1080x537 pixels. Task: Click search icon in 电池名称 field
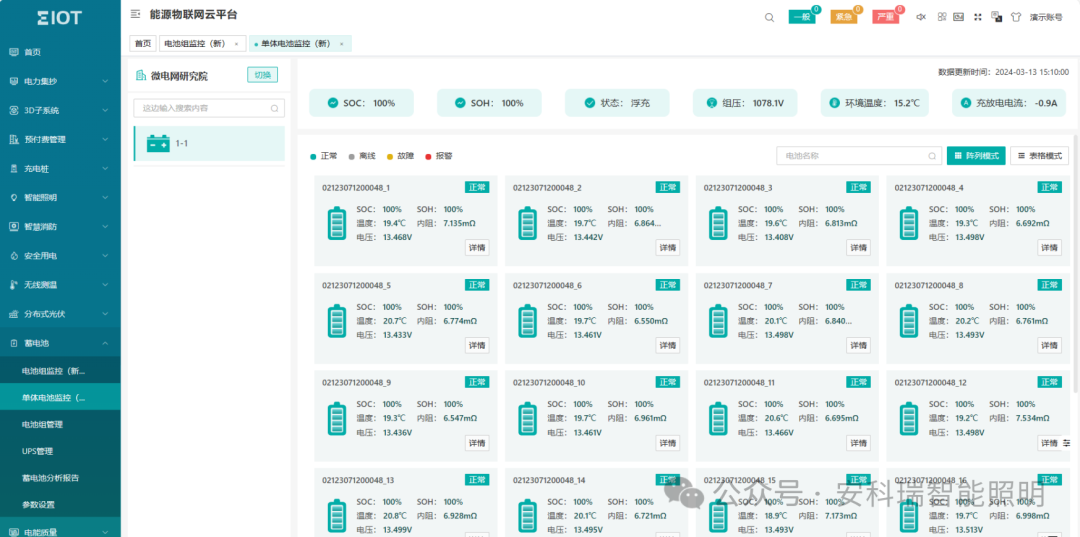pos(933,156)
